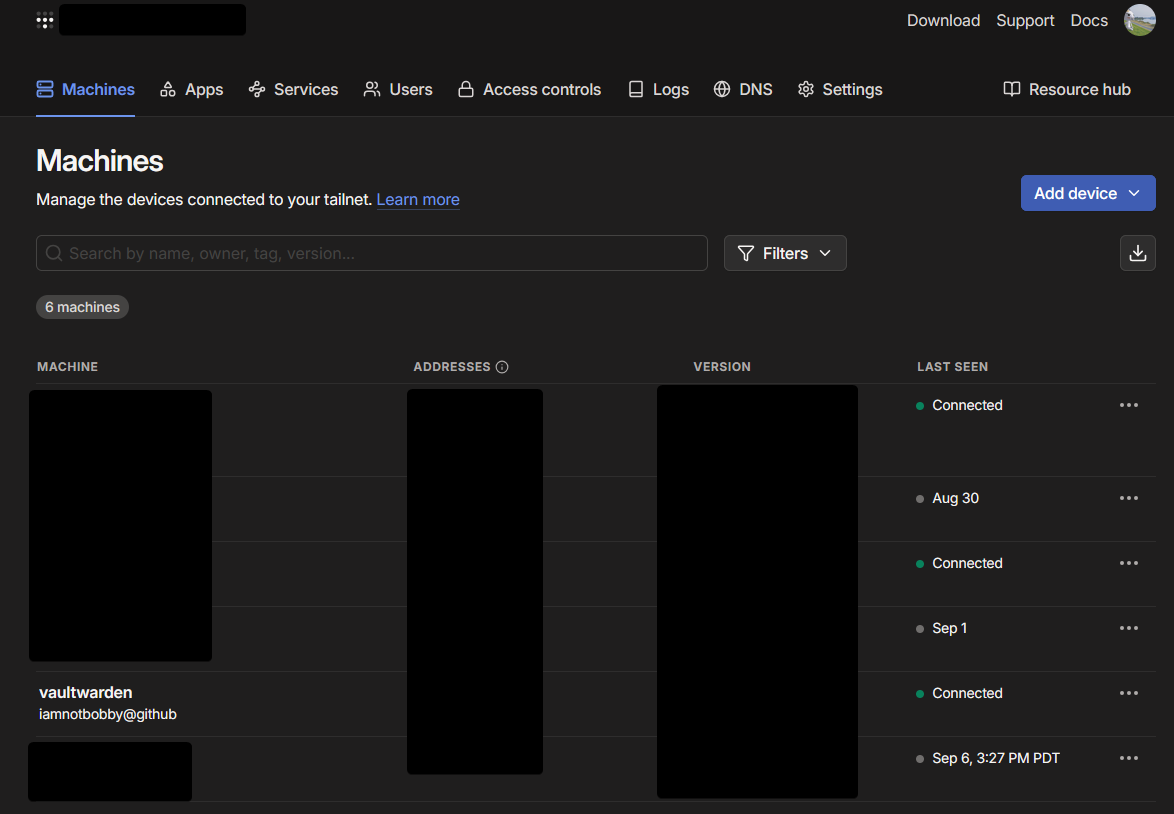Open the Resource hub
The height and width of the screenshot is (814, 1174).
(x=1067, y=89)
